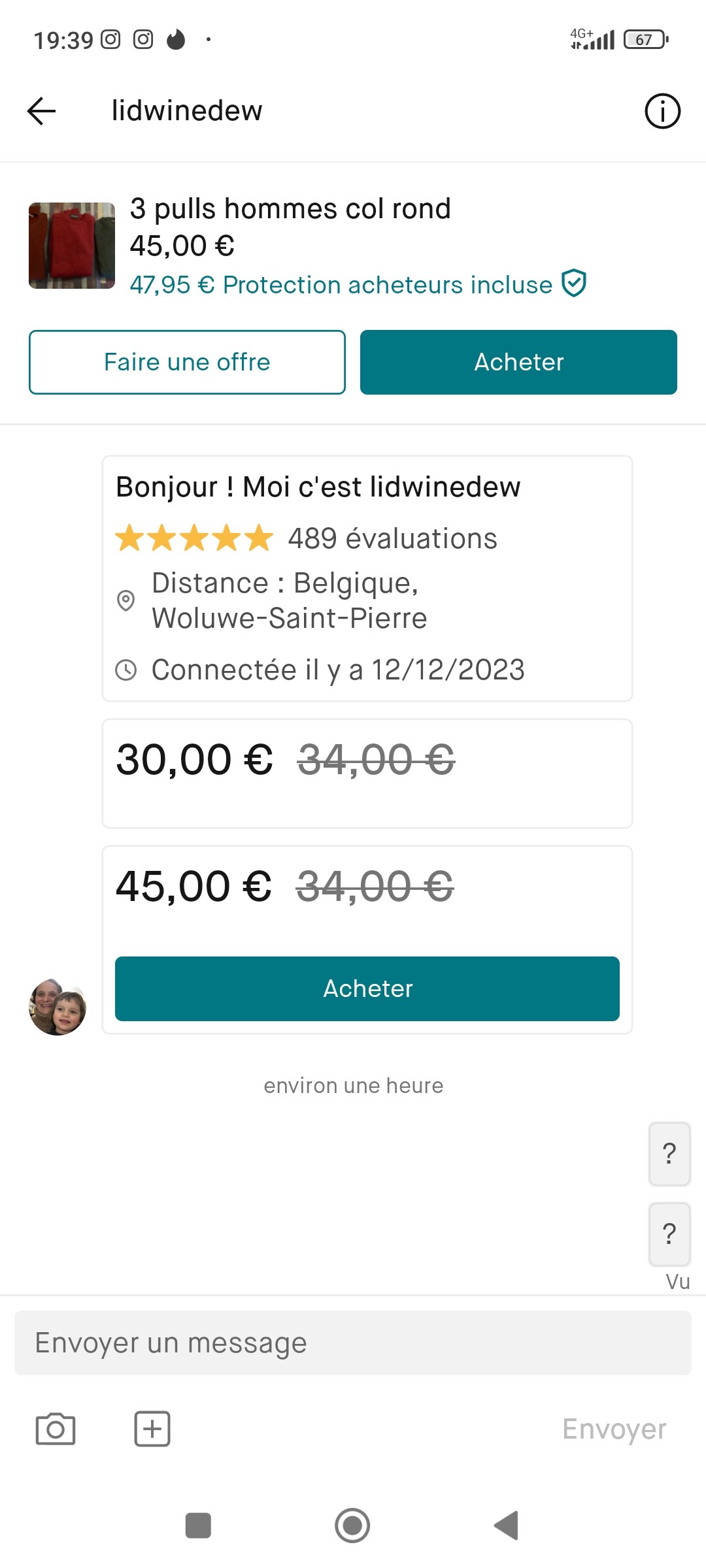706x1568 pixels.
Task: Open the conversation info icon
Action: (662, 110)
